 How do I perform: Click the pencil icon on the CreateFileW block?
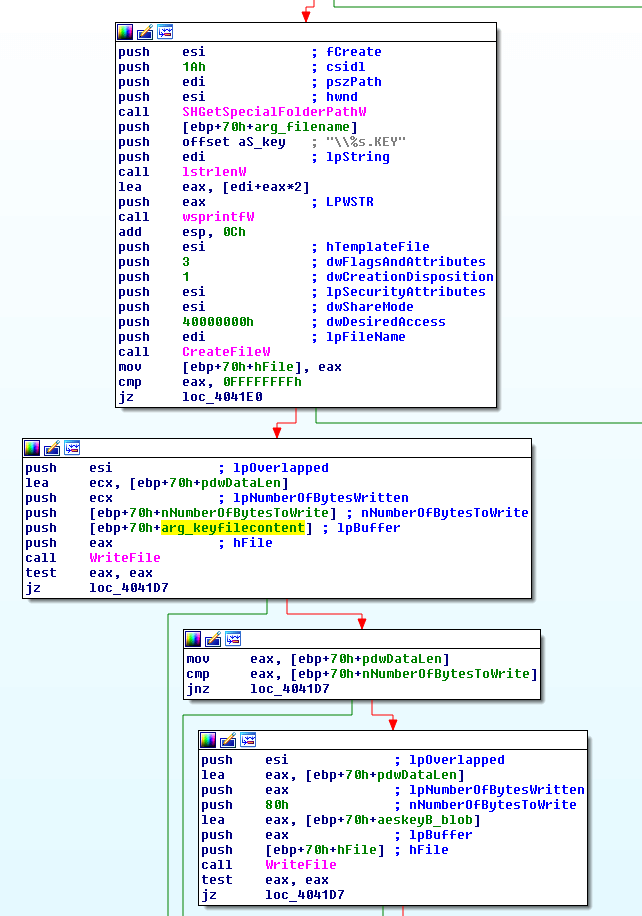[x=145, y=32]
